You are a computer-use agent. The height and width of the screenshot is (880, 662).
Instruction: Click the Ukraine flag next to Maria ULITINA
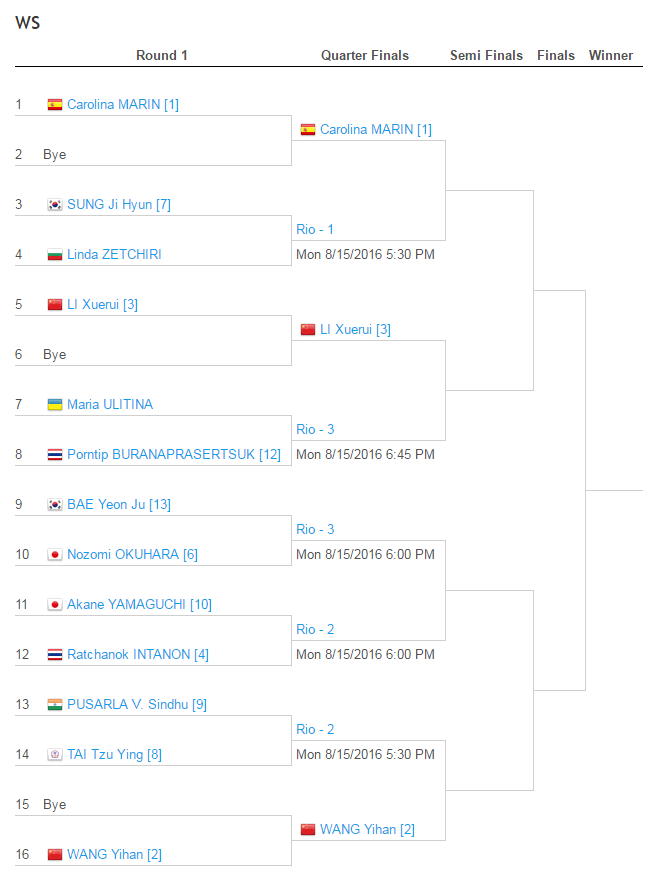coord(55,405)
